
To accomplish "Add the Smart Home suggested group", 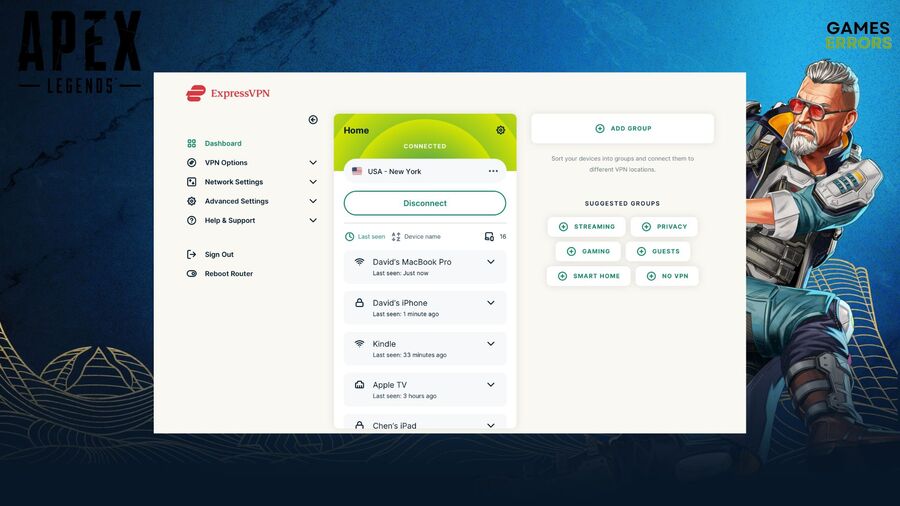I will [588, 276].
